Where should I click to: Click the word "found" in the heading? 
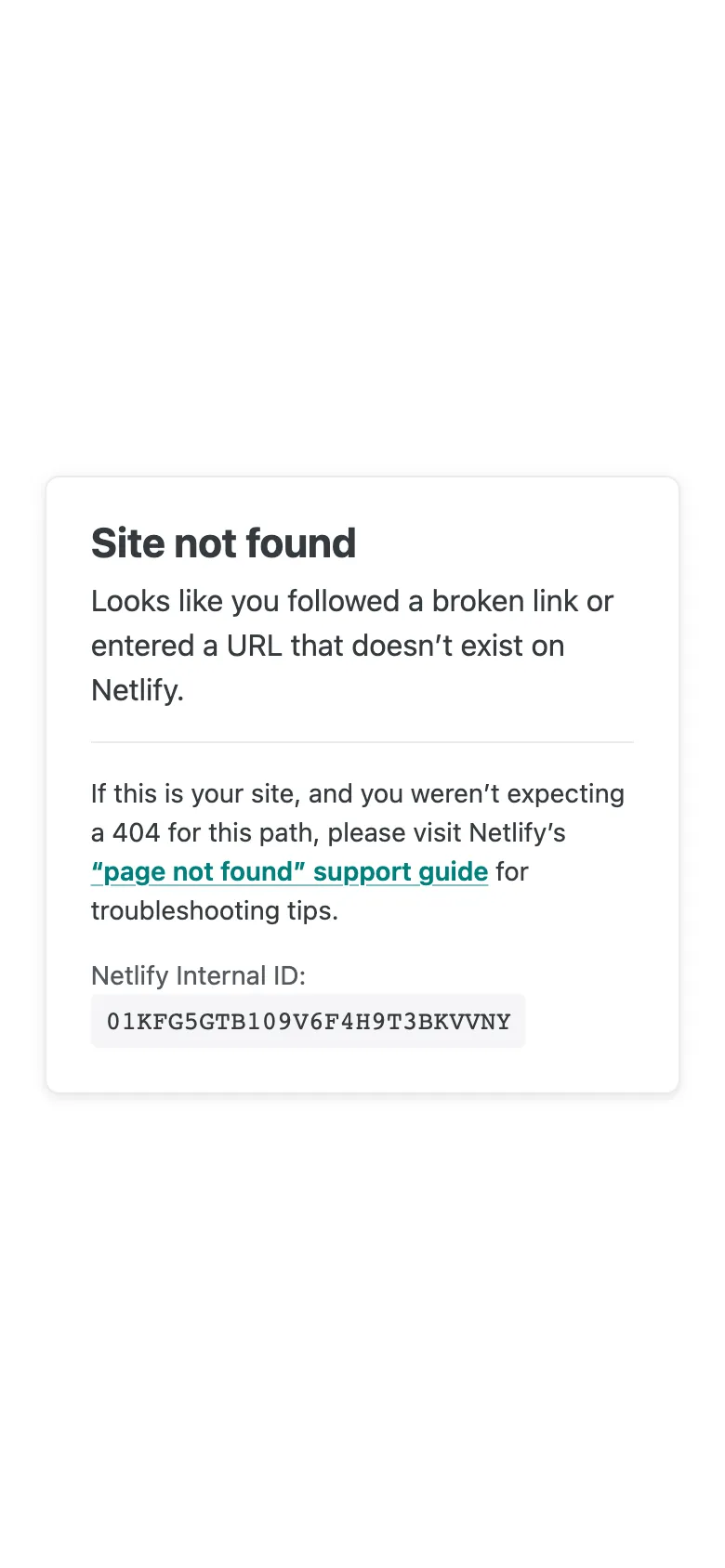coord(311,543)
